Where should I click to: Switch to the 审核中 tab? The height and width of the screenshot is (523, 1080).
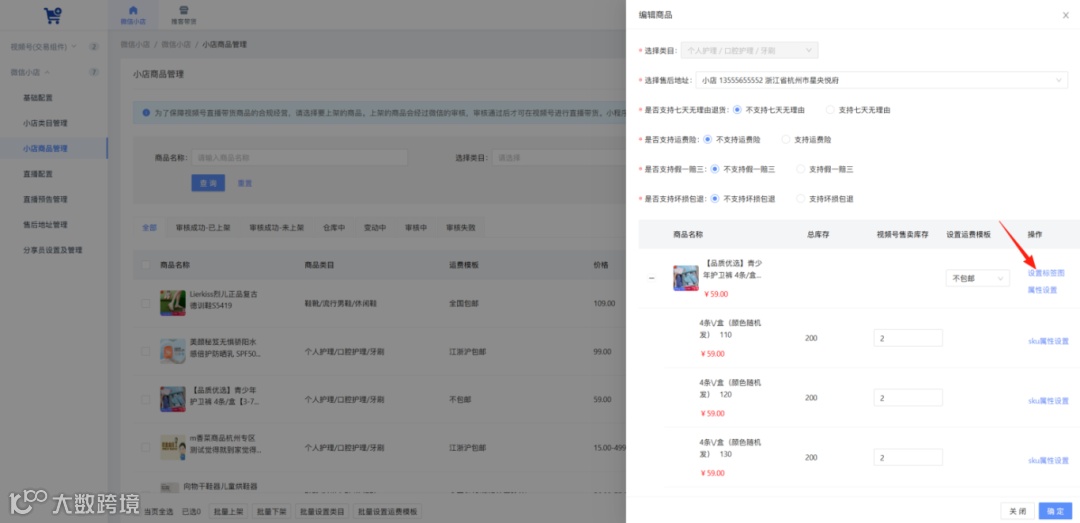(416, 227)
